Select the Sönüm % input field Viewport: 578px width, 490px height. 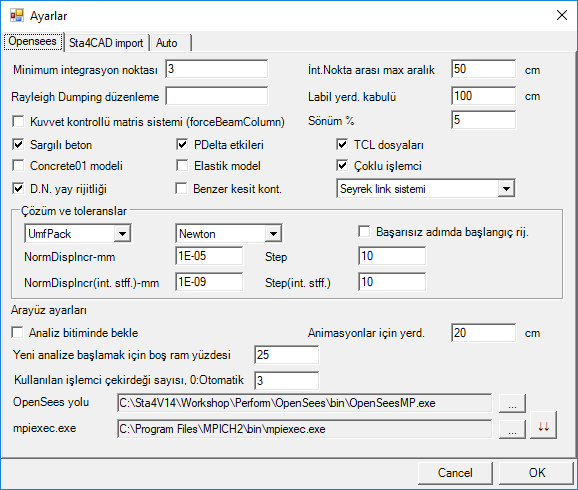point(483,120)
